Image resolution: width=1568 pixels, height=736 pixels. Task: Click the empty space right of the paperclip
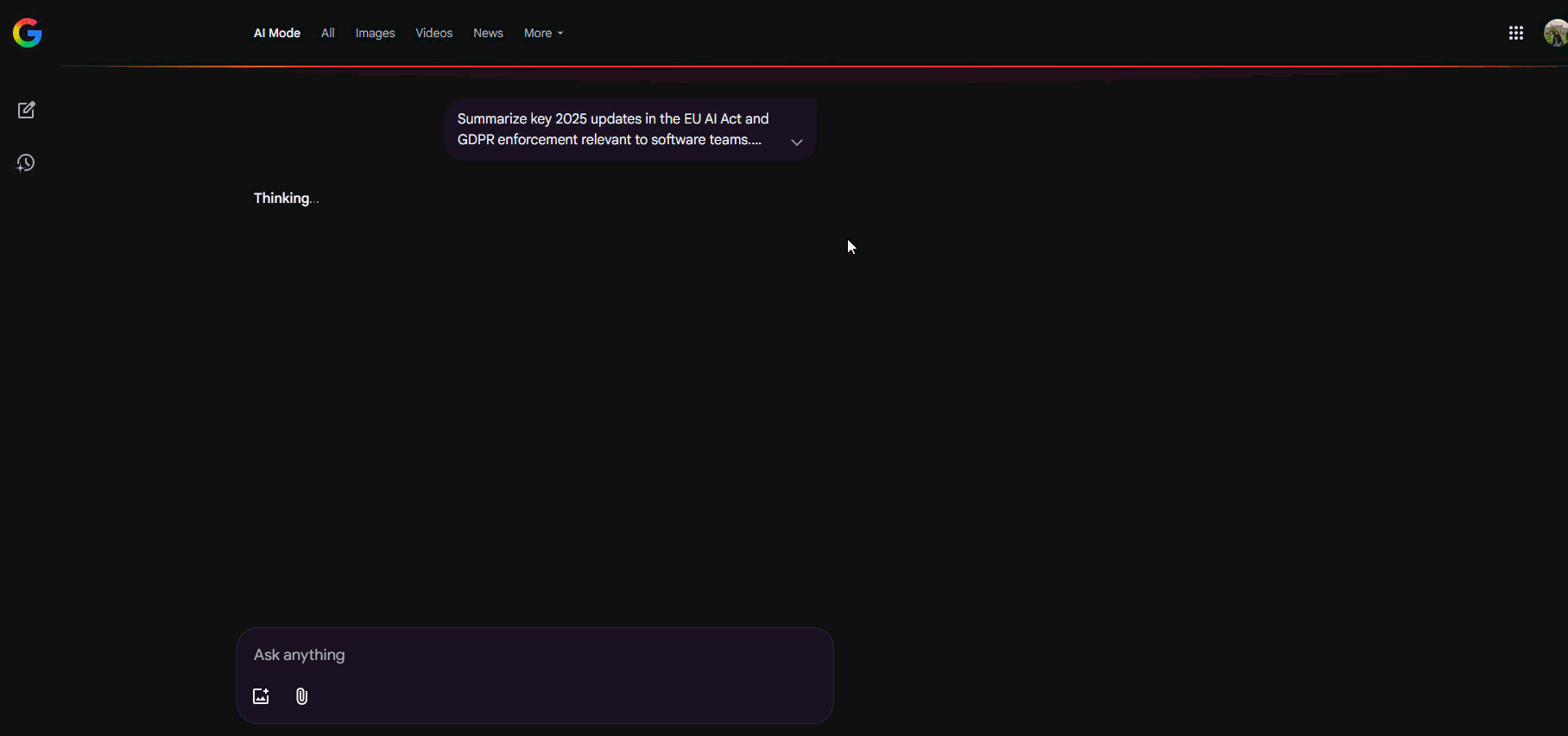[561, 696]
